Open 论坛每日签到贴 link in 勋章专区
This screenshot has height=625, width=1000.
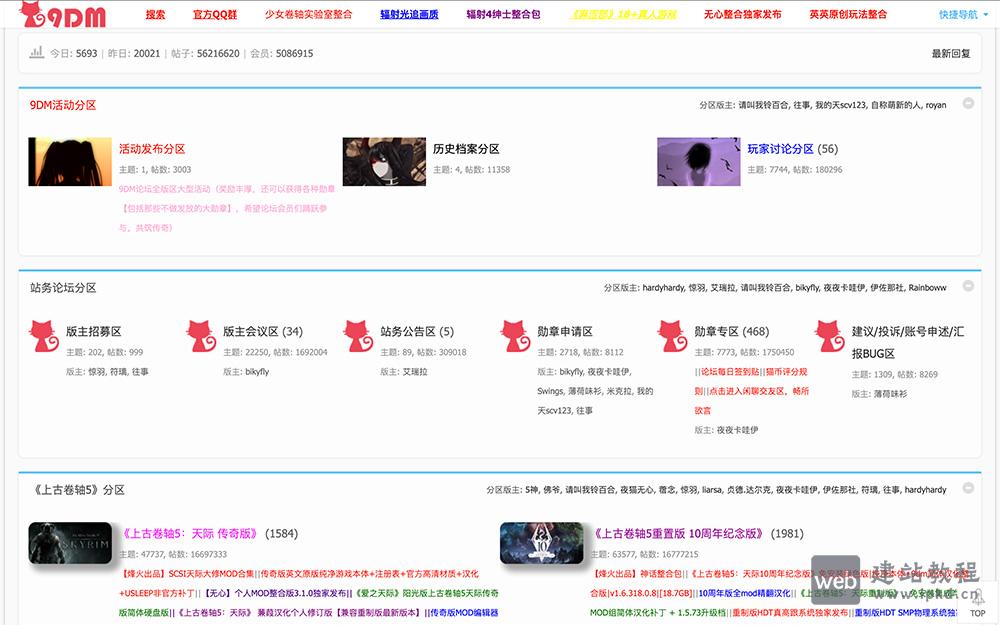click(728, 372)
